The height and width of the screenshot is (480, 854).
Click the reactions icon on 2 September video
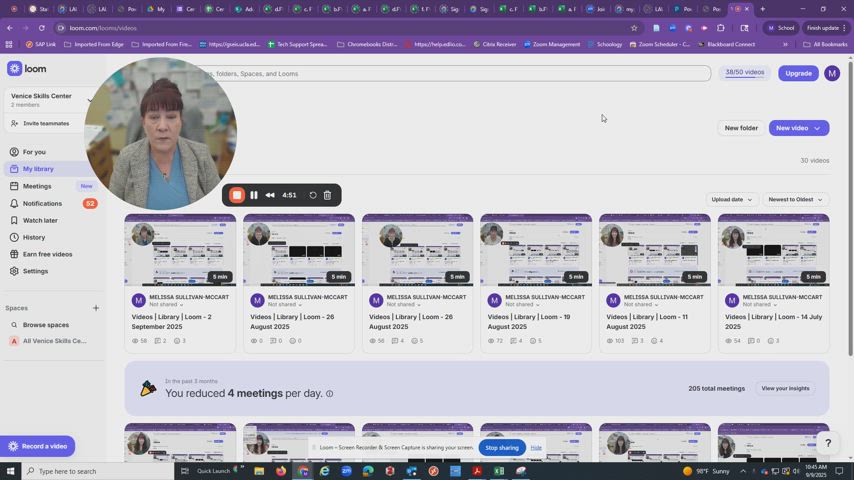pos(177,341)
